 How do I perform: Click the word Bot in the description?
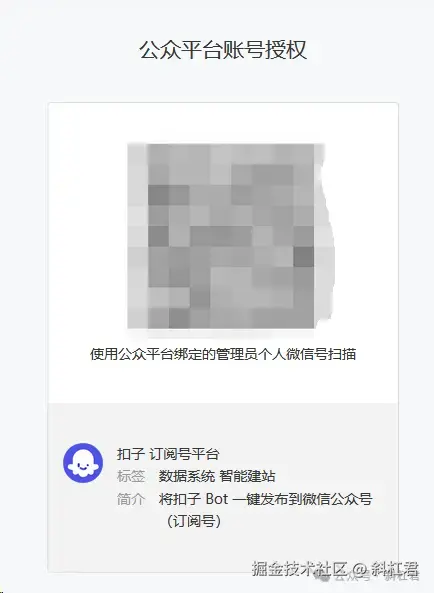(217, 499)
